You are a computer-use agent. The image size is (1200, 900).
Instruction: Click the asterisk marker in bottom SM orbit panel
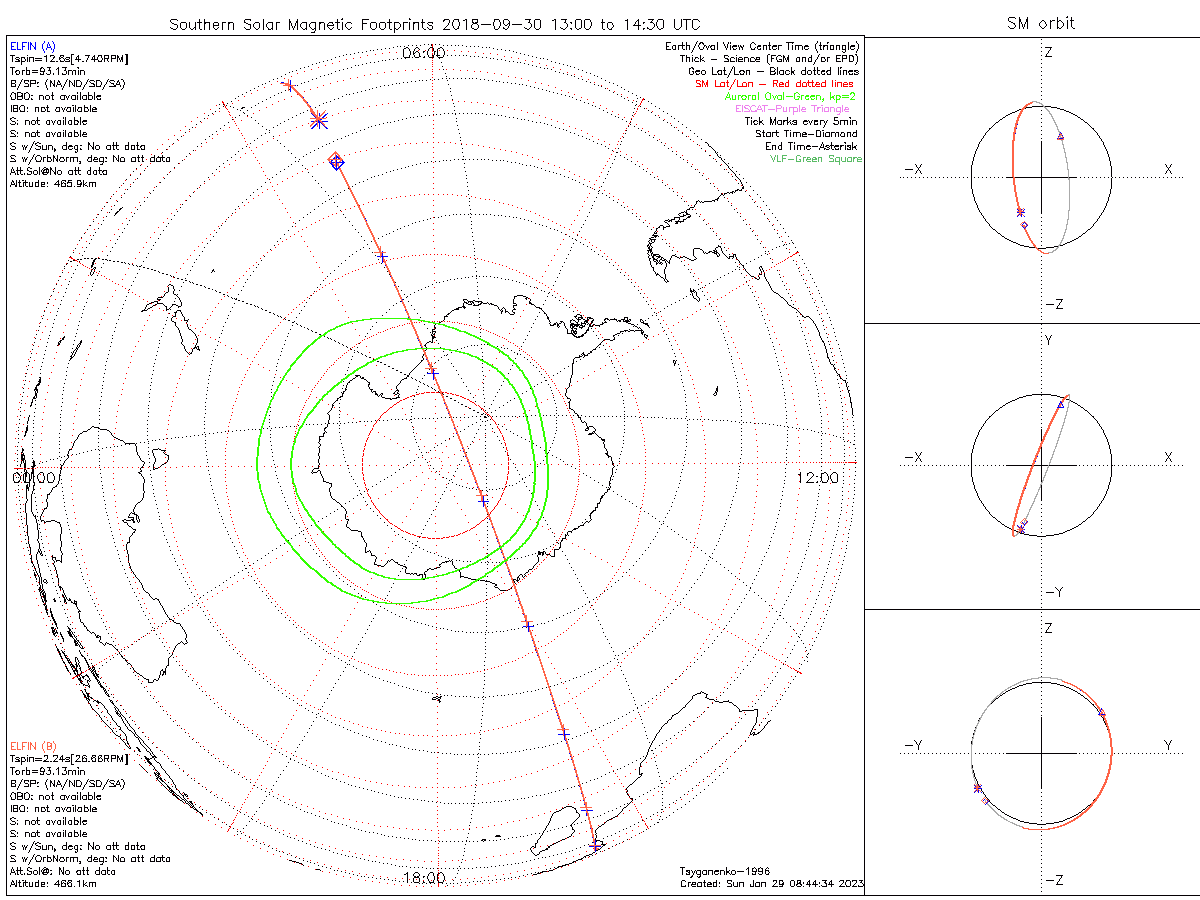coord(977,789)
